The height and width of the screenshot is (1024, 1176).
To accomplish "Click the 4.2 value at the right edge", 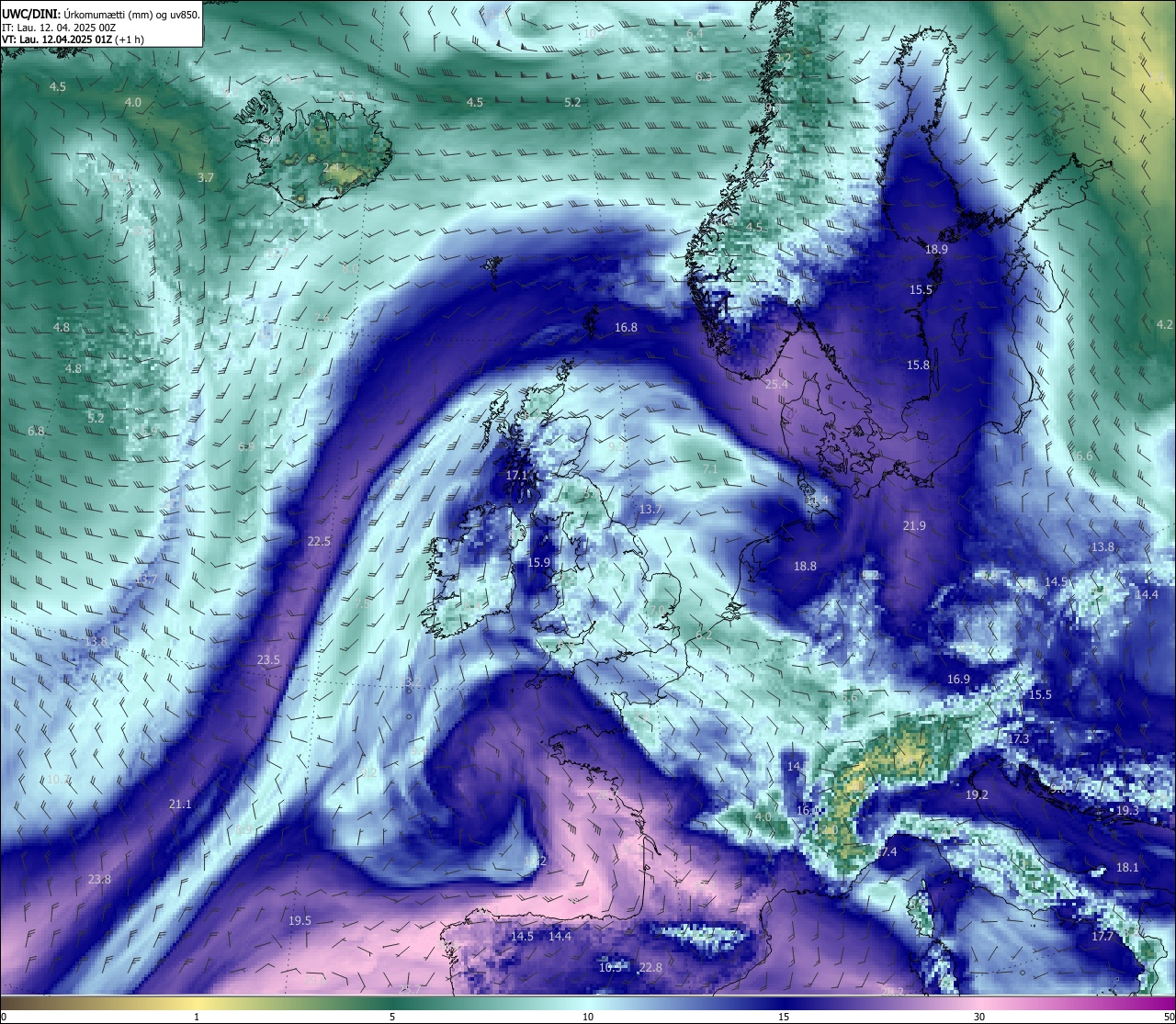I will (x=1165, y=324).
